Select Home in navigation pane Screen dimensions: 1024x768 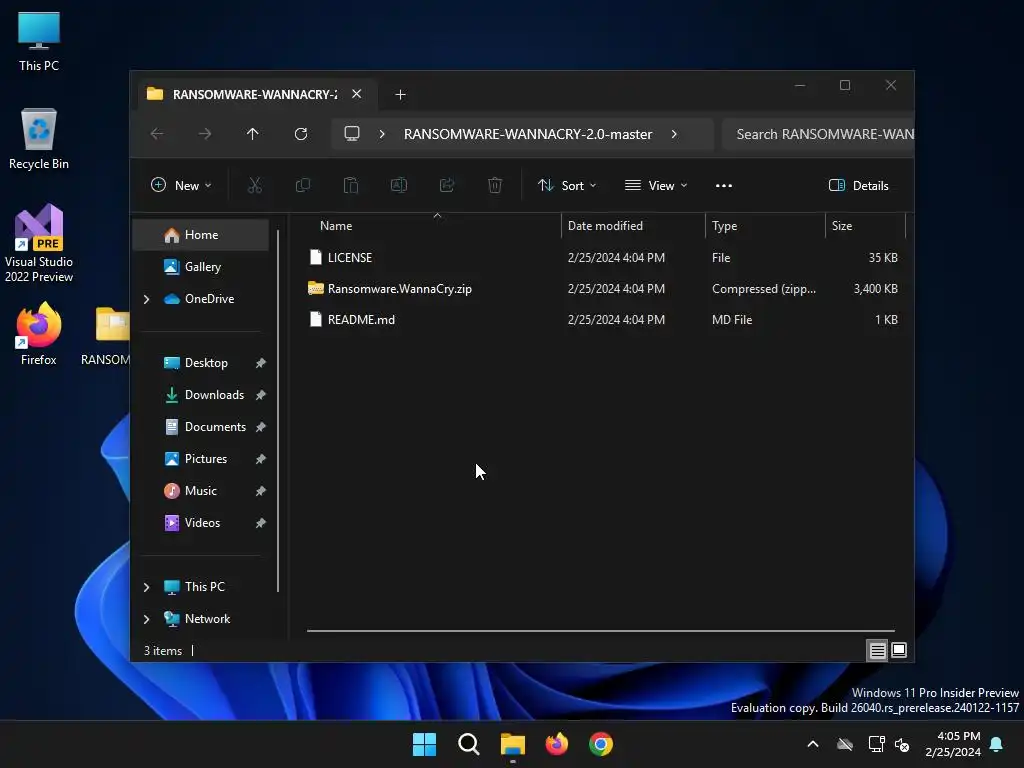(x=200, y=235)
